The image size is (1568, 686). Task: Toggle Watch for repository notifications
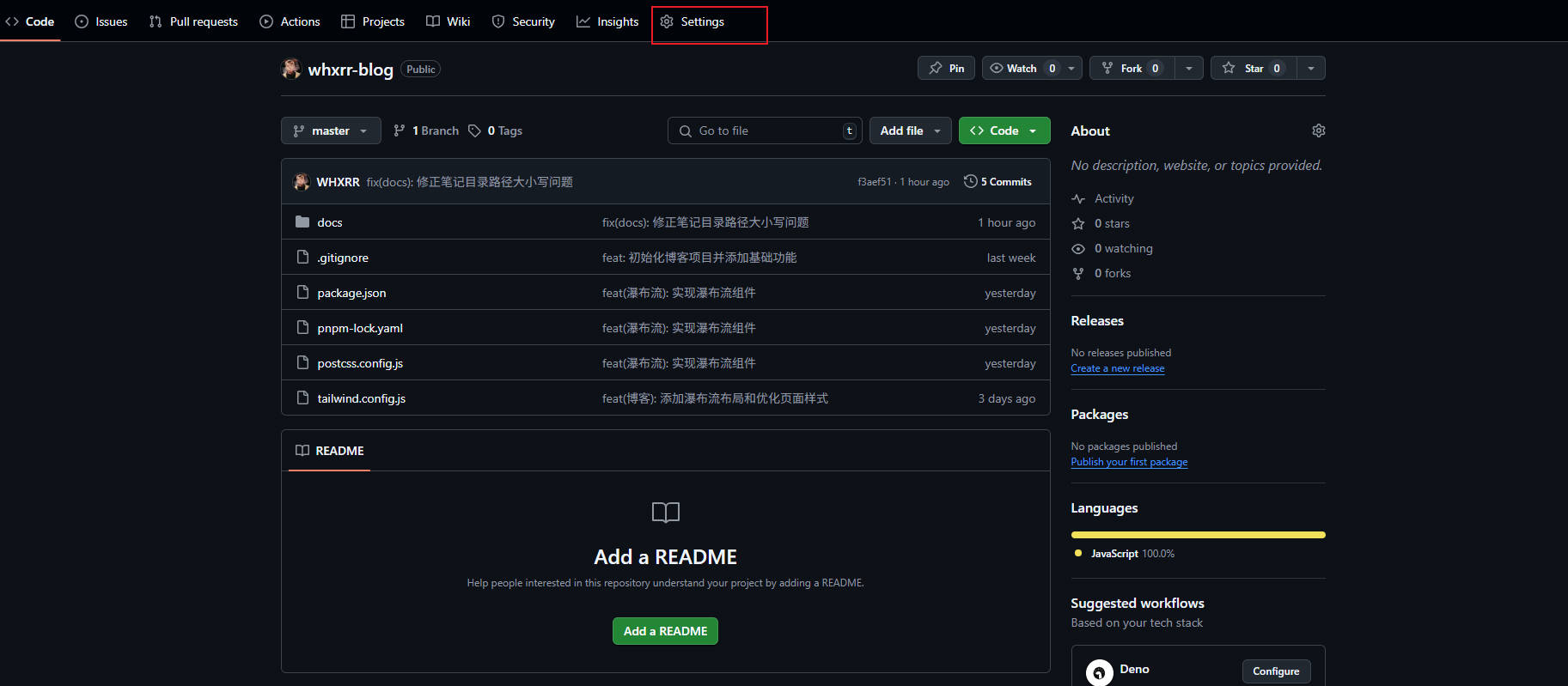pyautogui.click(x=1022, y=68)
